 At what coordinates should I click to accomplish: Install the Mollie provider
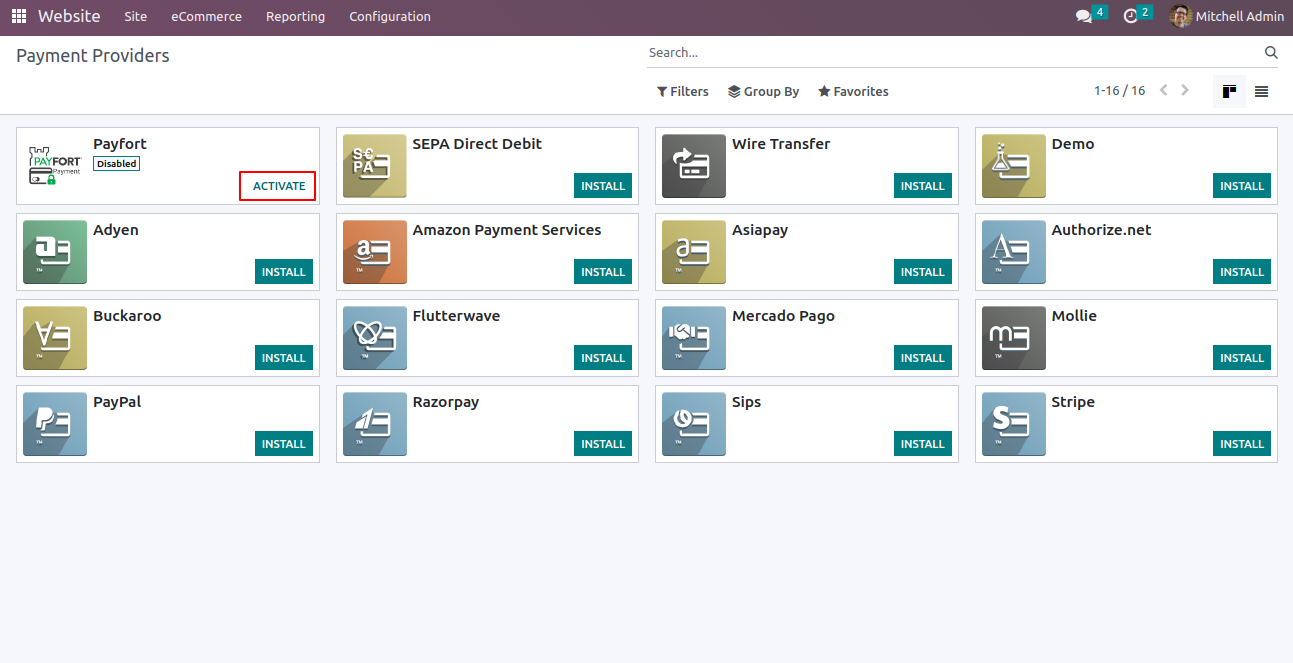(x=1242, y=358)
